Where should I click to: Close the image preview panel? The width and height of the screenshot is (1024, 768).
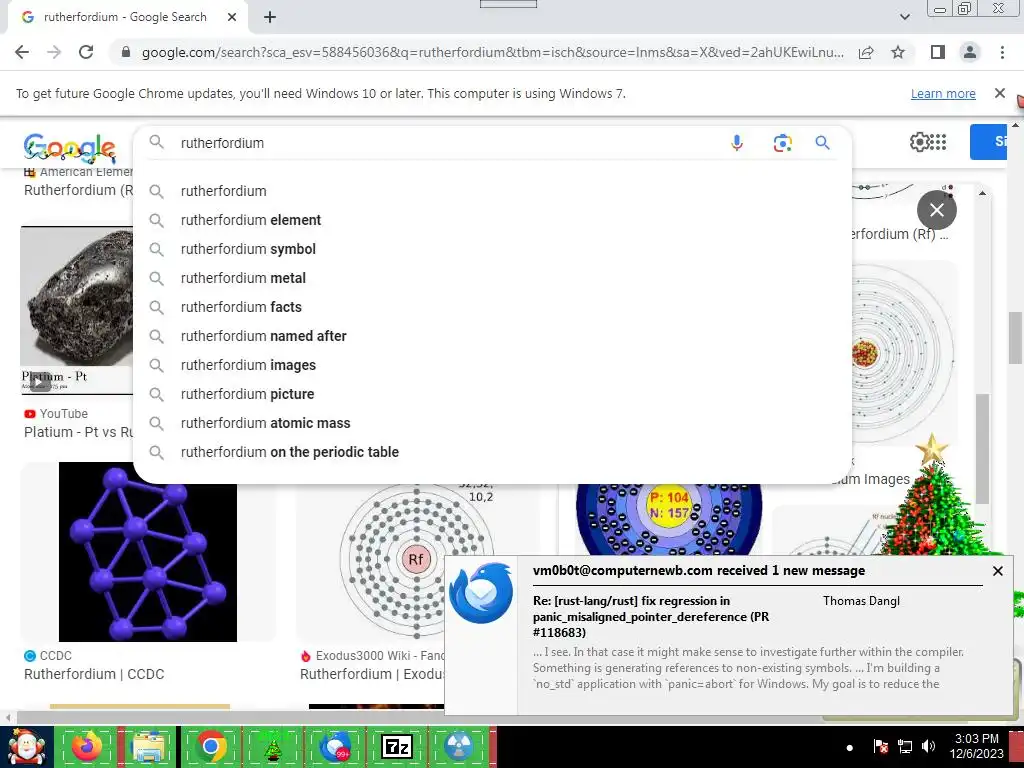pos(936,210)
